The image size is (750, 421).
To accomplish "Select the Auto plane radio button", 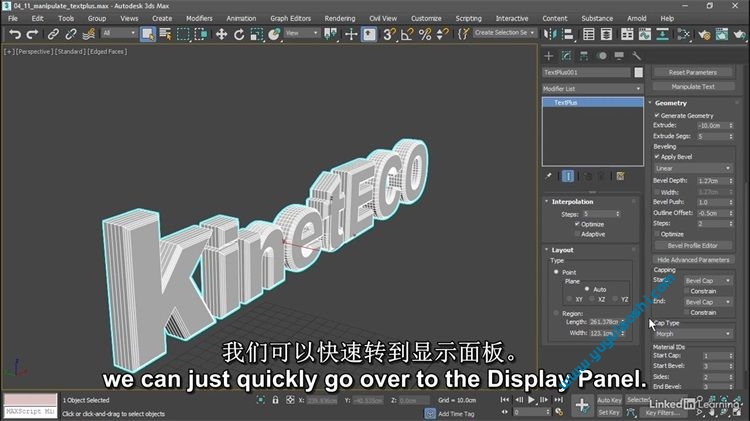I will tap(587, 289).
